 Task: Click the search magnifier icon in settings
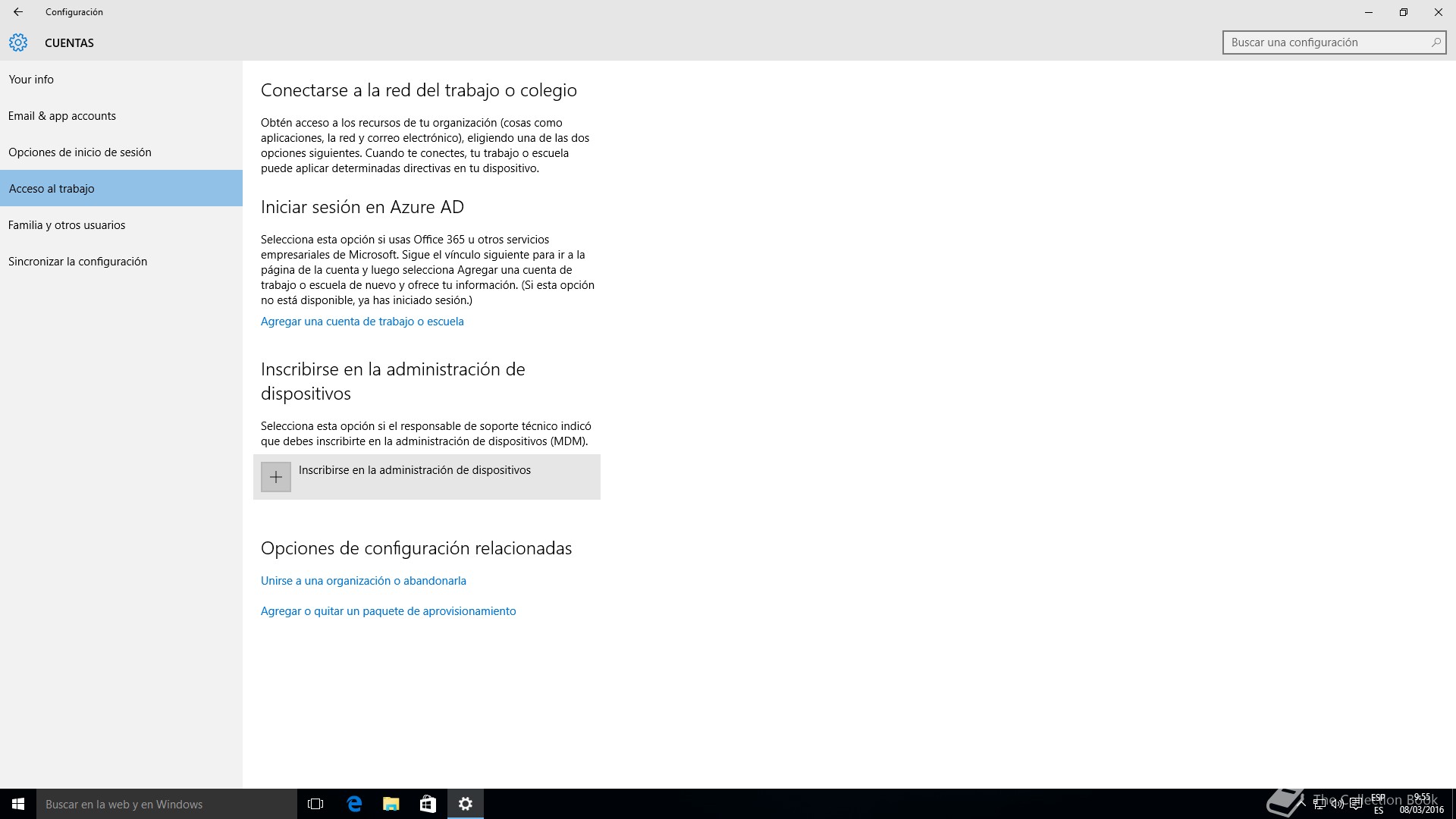(1436, 42)
